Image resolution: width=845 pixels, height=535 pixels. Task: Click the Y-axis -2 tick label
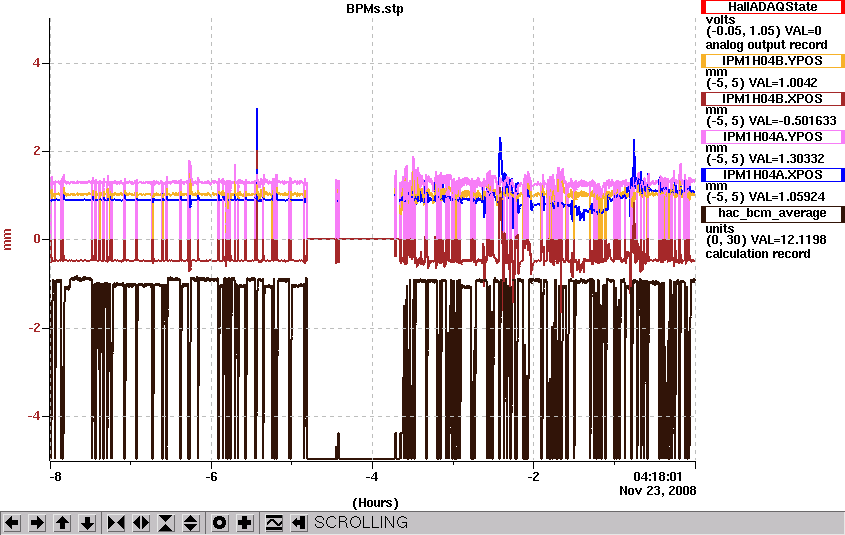click(34, 328)
